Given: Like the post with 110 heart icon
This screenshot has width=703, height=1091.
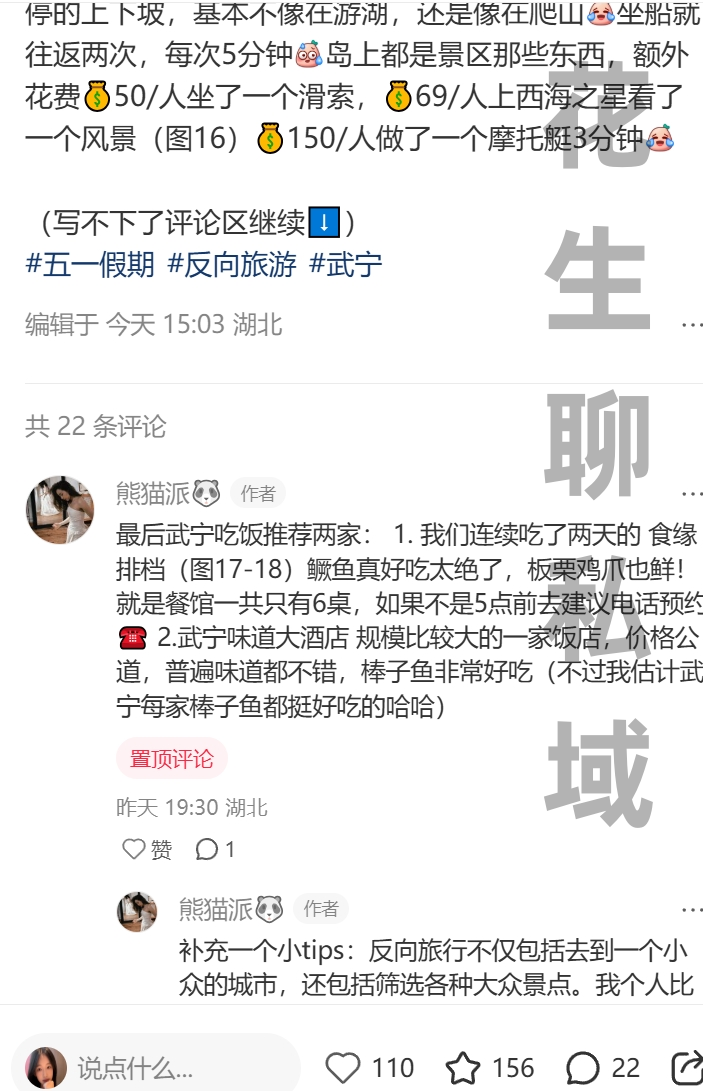Looking at the screenshot, I should click(343, 1068).
